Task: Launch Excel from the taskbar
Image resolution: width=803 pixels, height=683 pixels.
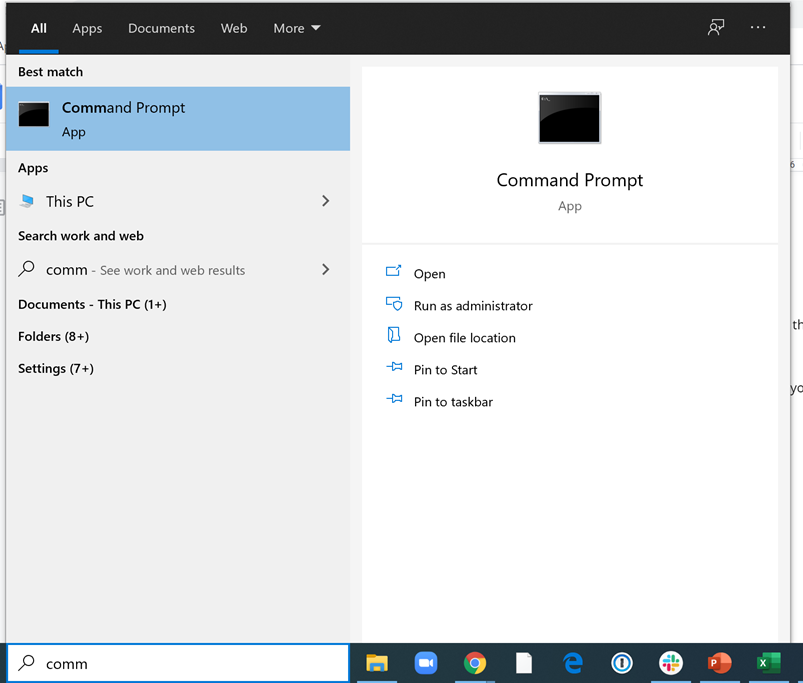Action: (769, 663)
